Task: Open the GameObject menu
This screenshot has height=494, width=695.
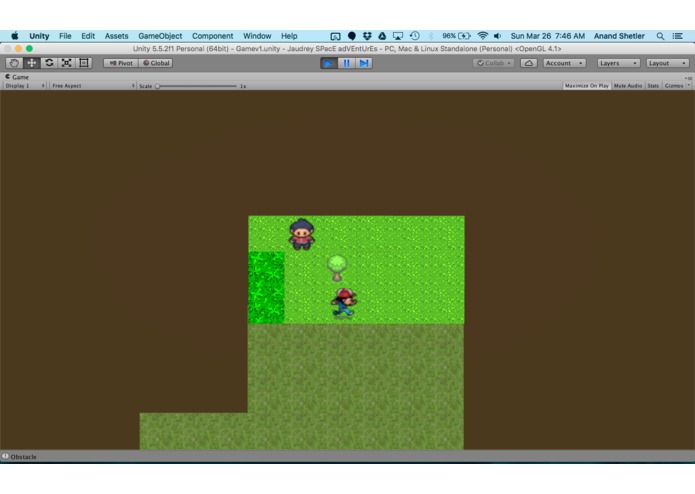Action: pos(160,36)
